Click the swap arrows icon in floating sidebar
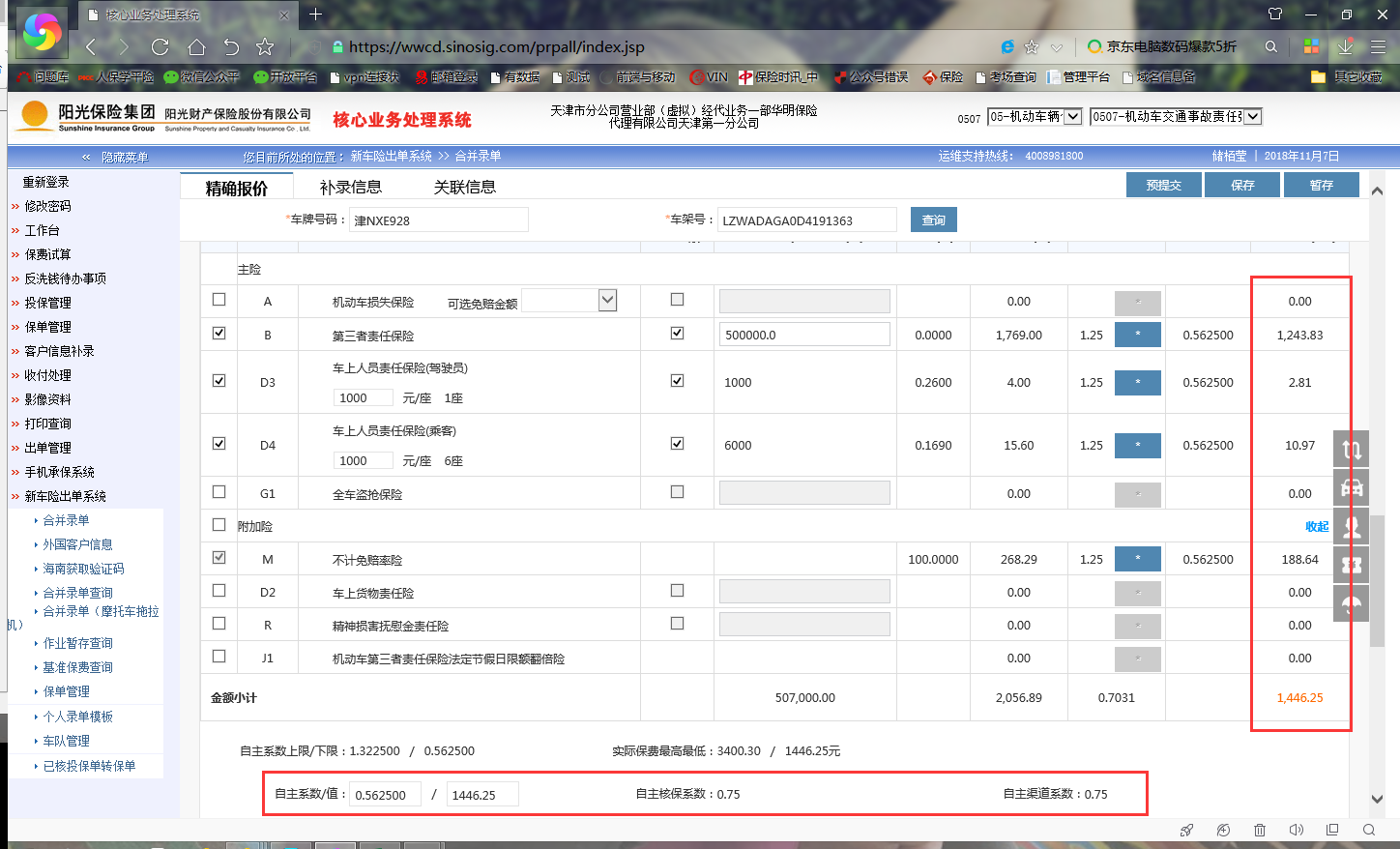Screen dimensions: 1400x849 1352,449
